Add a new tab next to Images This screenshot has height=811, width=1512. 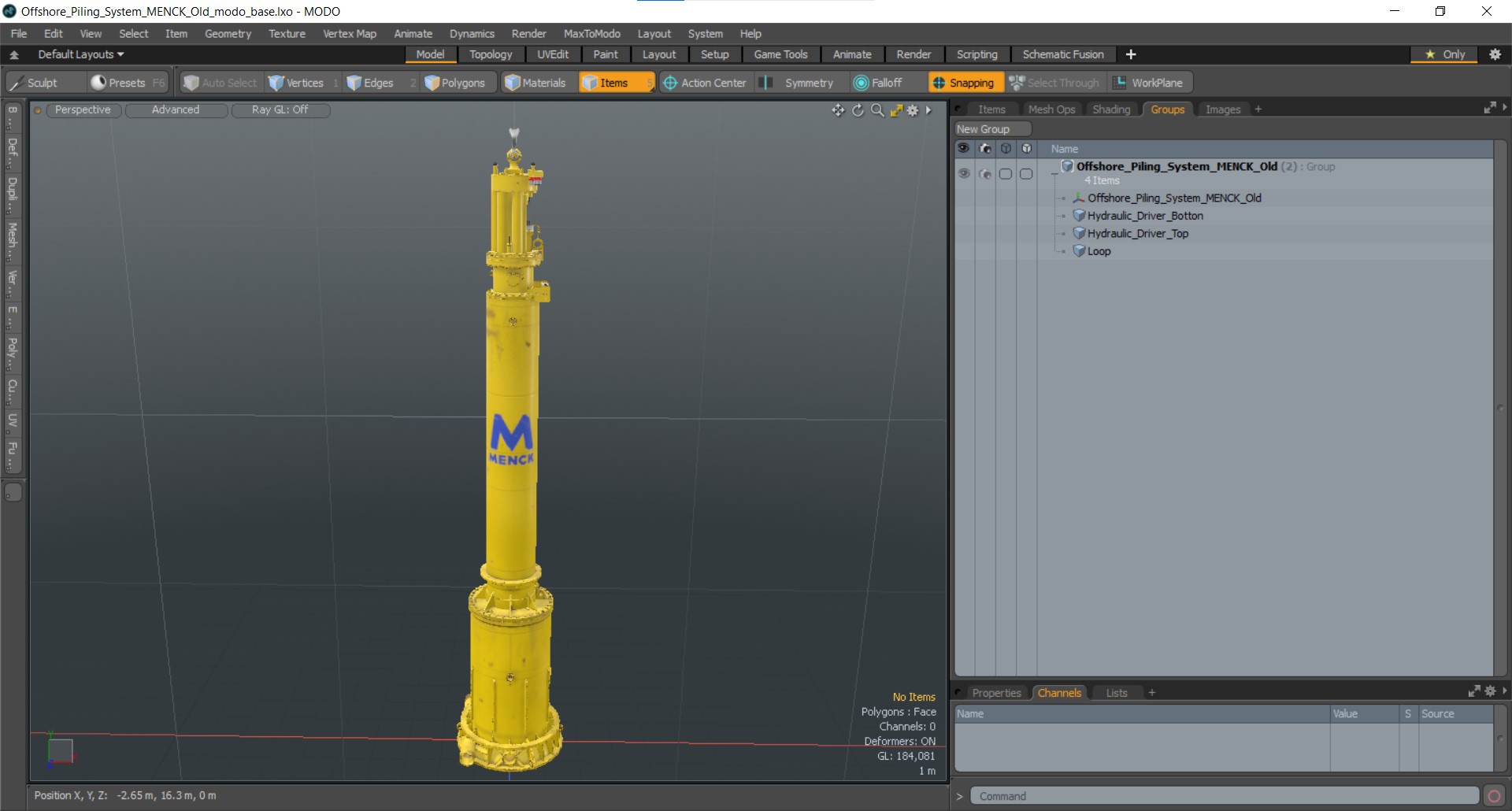point(1258,109)
